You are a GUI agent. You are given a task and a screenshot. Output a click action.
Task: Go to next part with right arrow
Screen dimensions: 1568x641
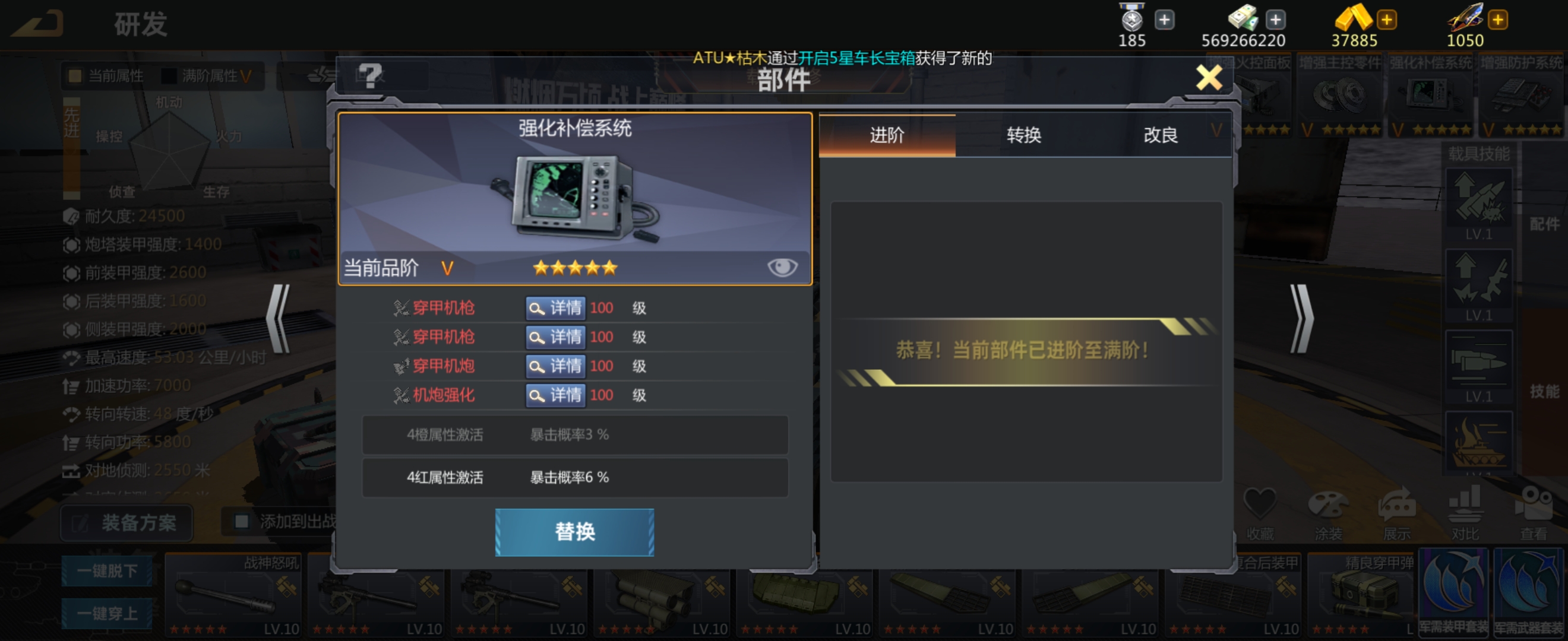[1302, 319]
